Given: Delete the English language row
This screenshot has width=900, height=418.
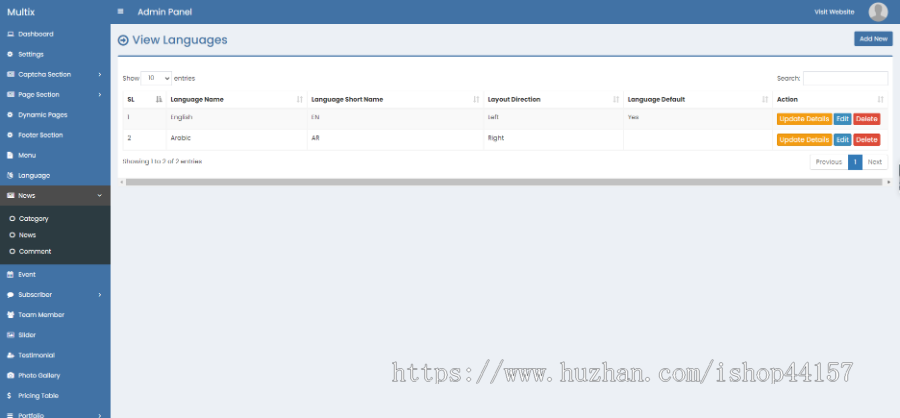Looking at the screenshot, I should pos(867,119).
